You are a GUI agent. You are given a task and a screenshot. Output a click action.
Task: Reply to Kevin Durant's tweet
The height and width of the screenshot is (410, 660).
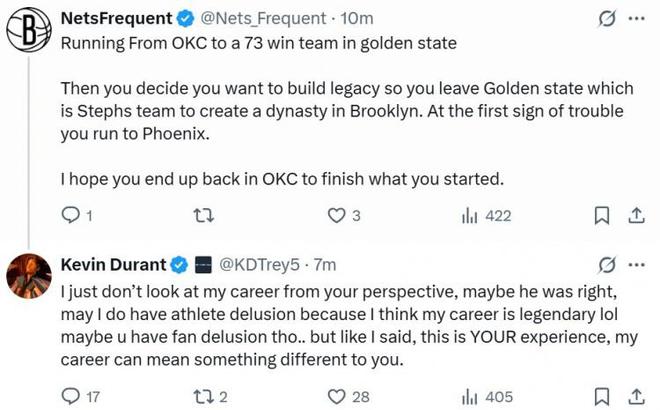click(x=71, y=396)
